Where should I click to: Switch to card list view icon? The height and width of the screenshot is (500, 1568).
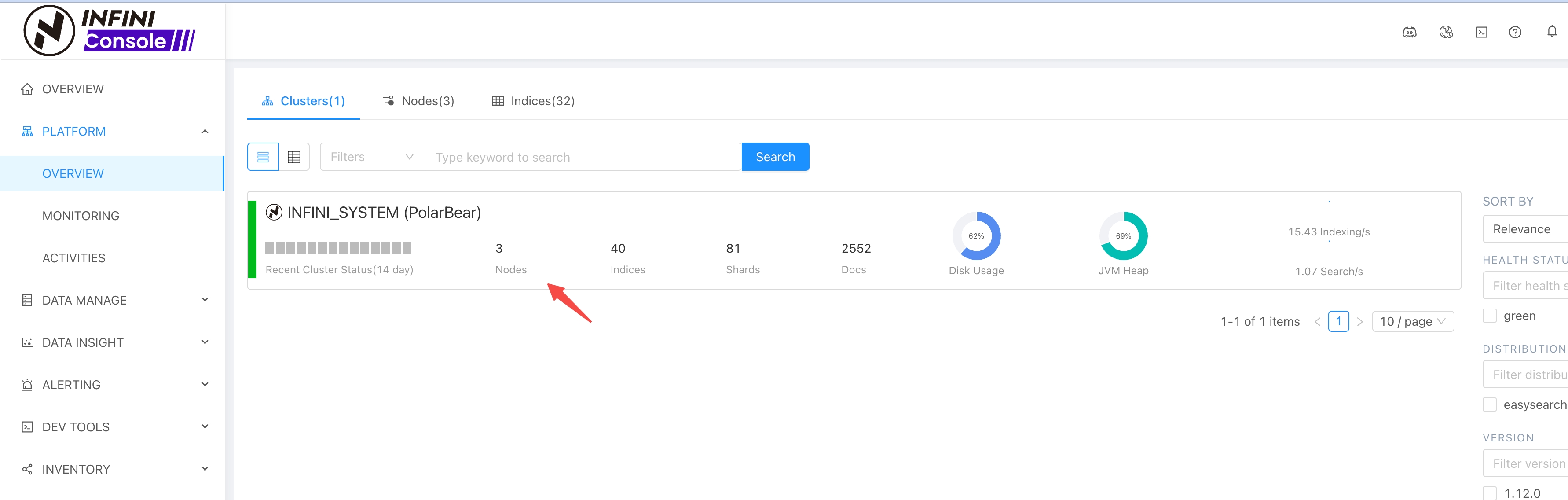pos(263,157)
